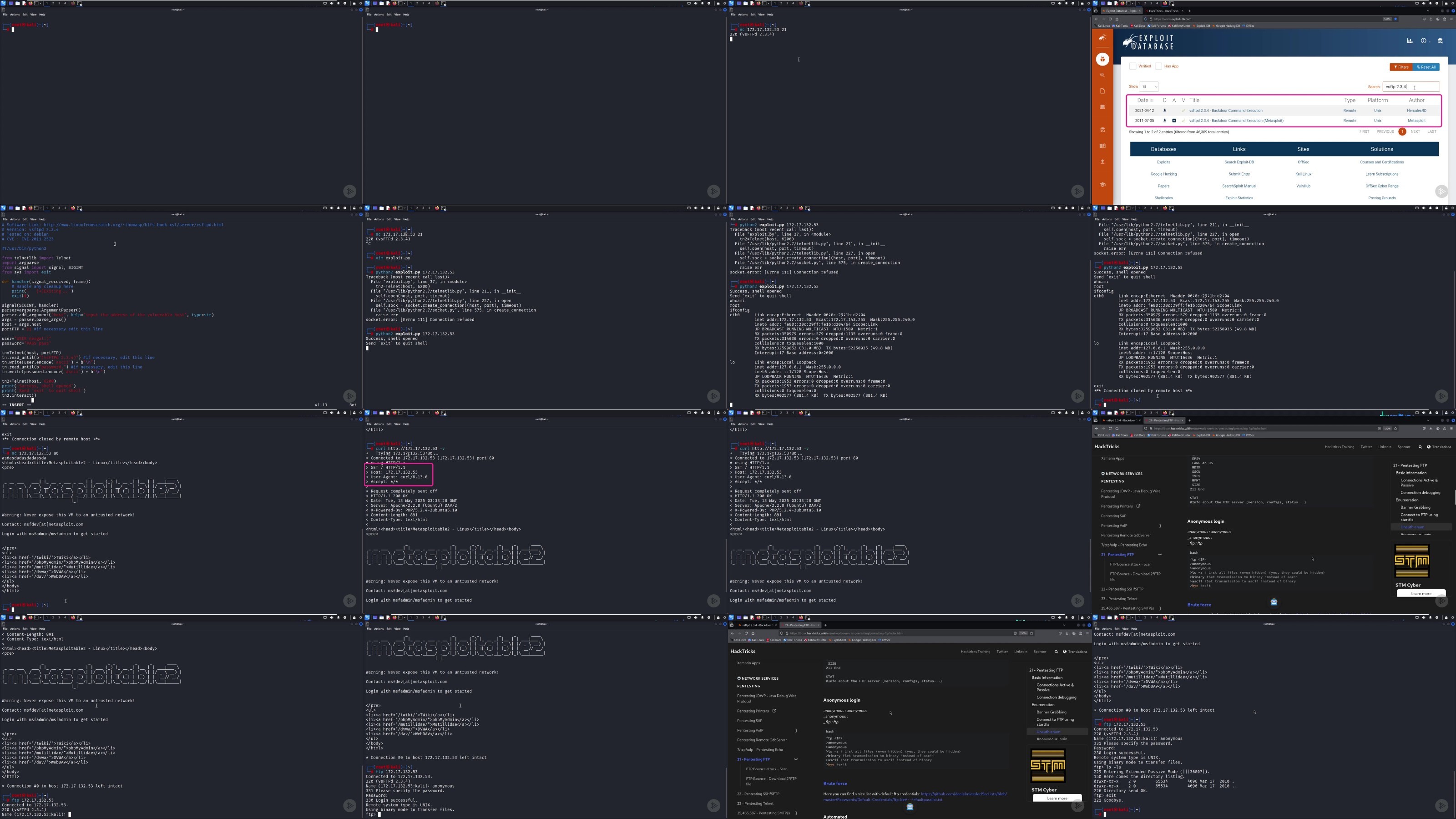Open the GitHub SecLists default credentials link in HackTricks

click(915, 796)
